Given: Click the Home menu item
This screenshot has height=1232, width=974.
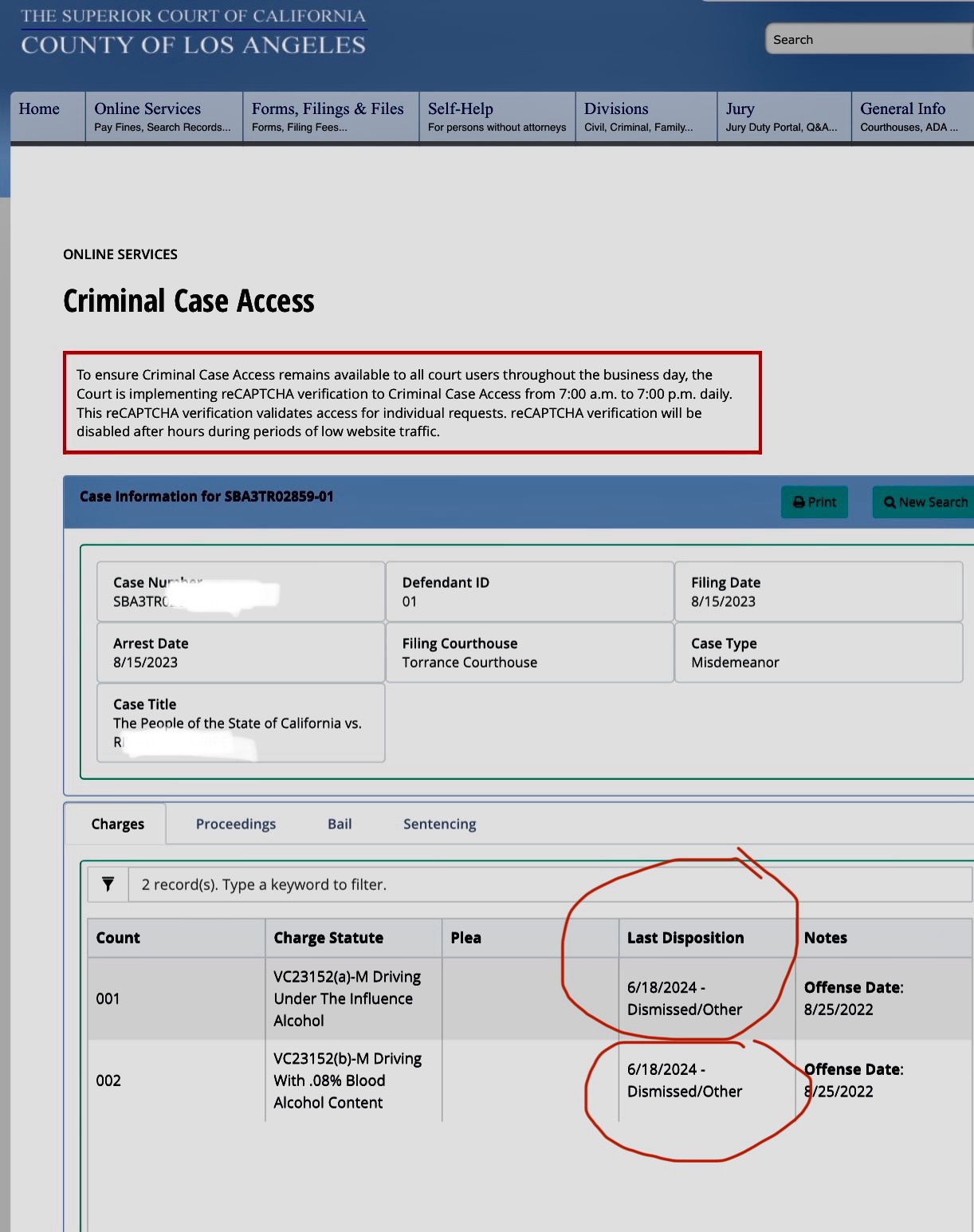Looking at the screenshot, I should coord(39,109).
